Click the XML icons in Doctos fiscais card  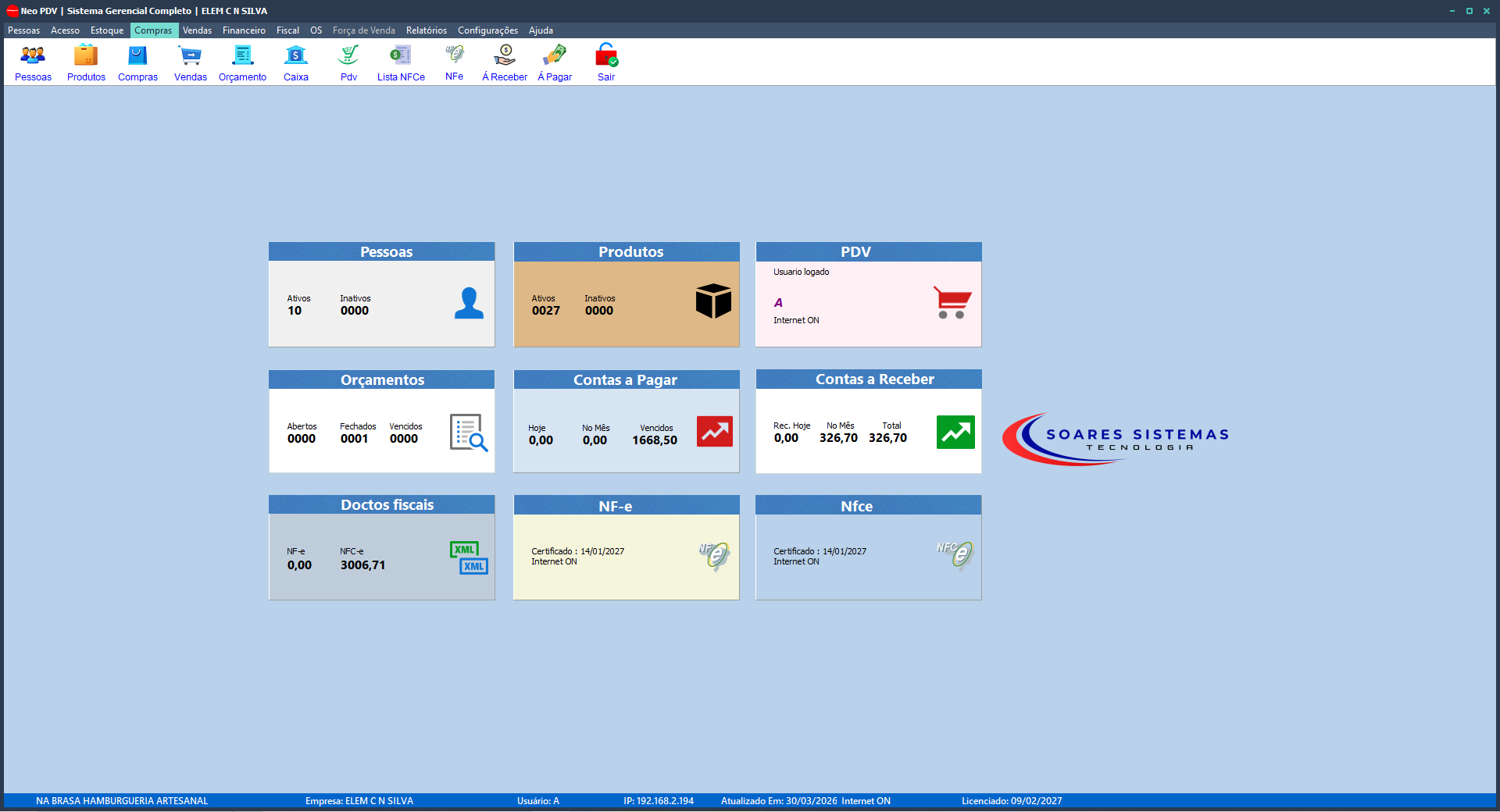[469, 557]
